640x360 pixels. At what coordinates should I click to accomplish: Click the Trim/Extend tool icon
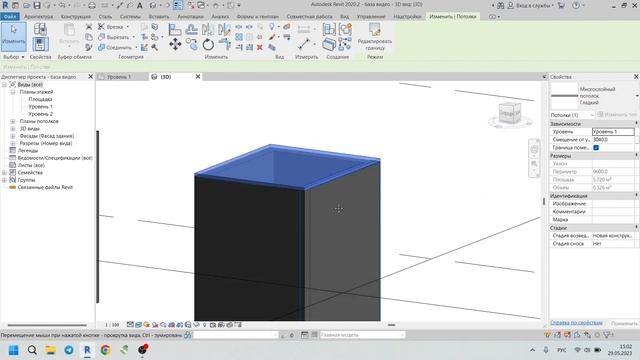(x=224, y=44)
